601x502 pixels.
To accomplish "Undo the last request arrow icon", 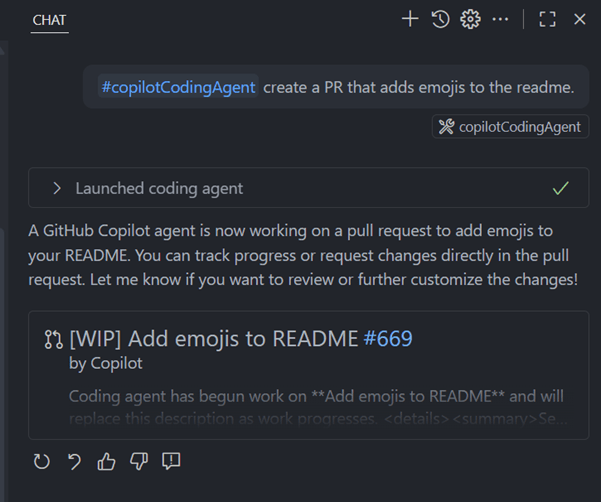I will click(x=73, y=461).
